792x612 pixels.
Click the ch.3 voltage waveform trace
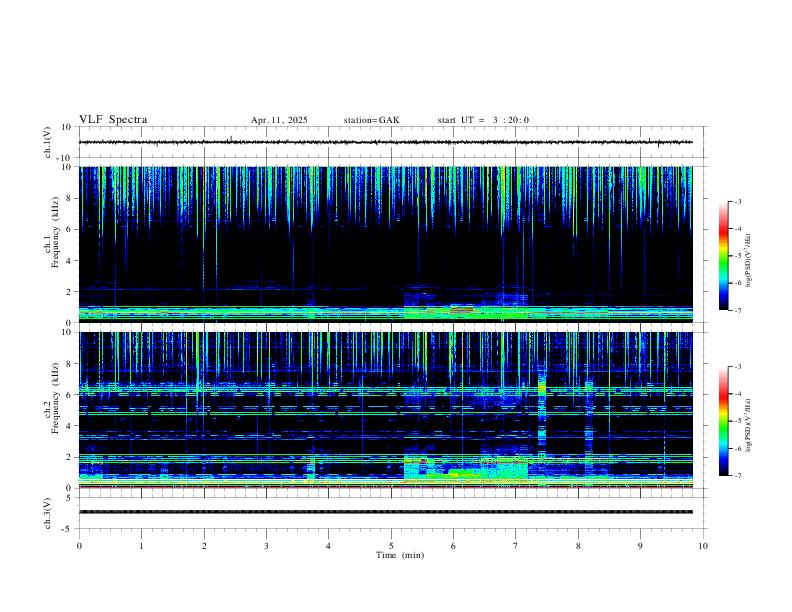pos(385,512)
